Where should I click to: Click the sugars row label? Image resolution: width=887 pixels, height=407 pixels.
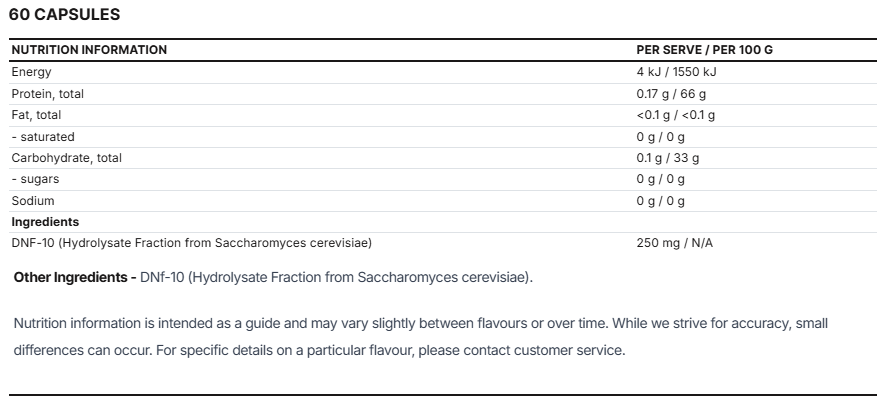pyautogui.click(x=35, y=179)
